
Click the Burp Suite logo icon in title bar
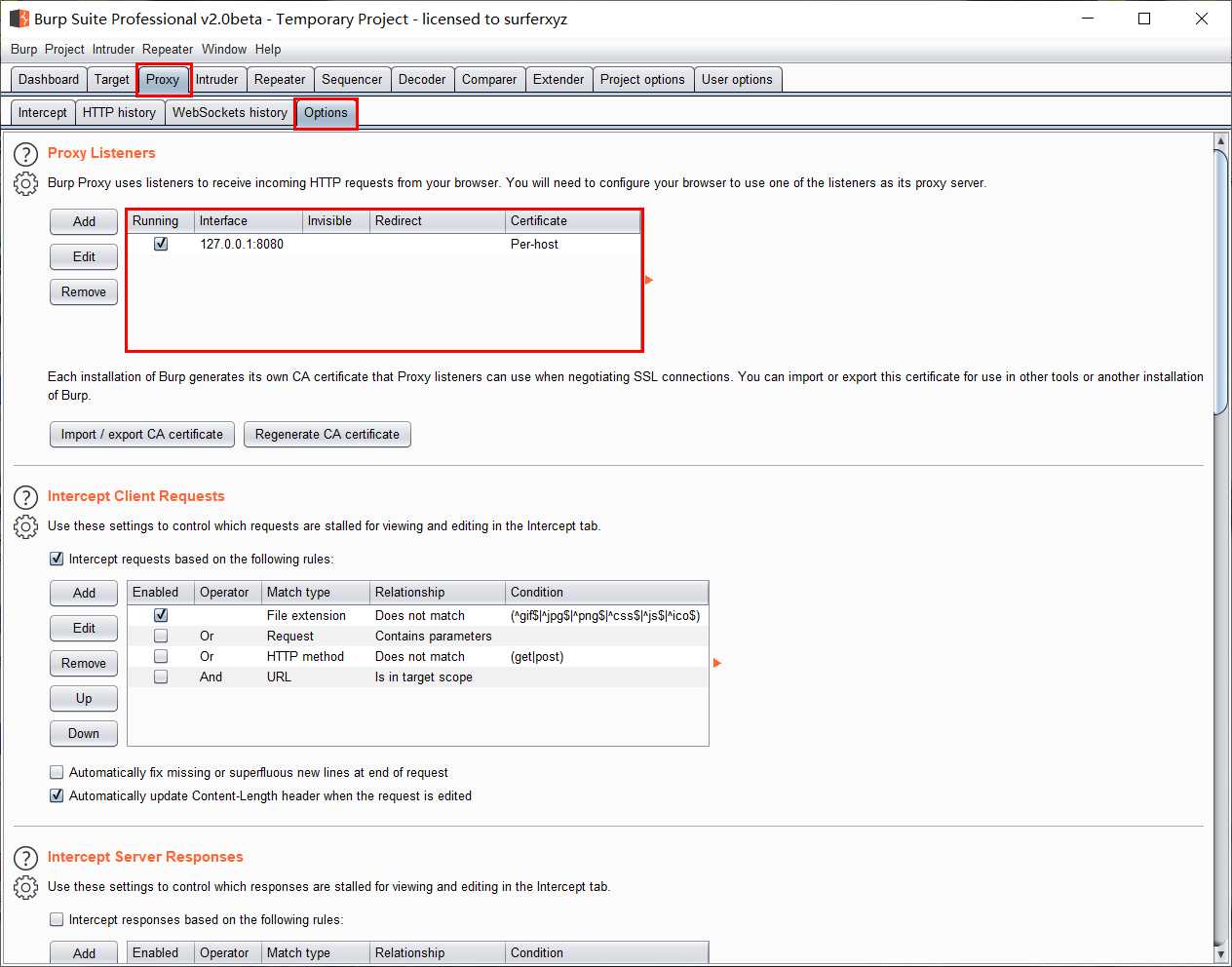19,19
